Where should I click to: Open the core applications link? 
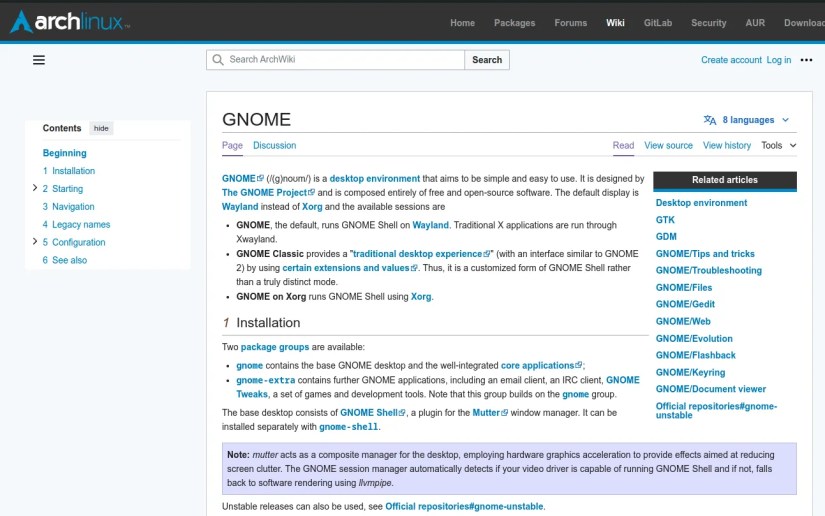541,366
